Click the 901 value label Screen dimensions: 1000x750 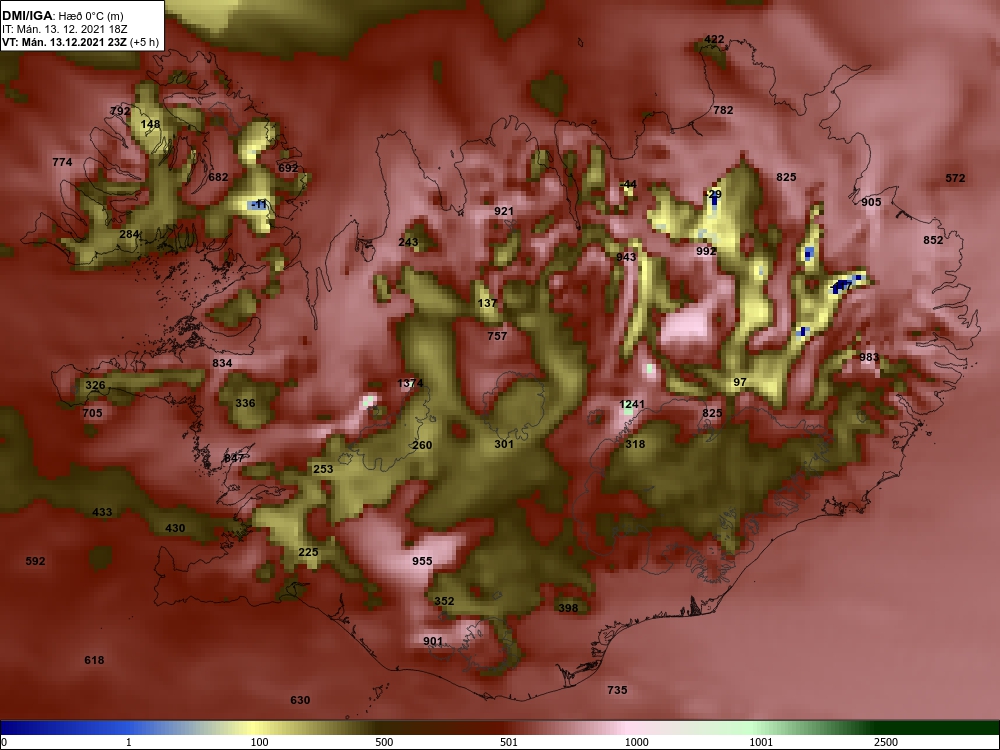tap(433, 642)
